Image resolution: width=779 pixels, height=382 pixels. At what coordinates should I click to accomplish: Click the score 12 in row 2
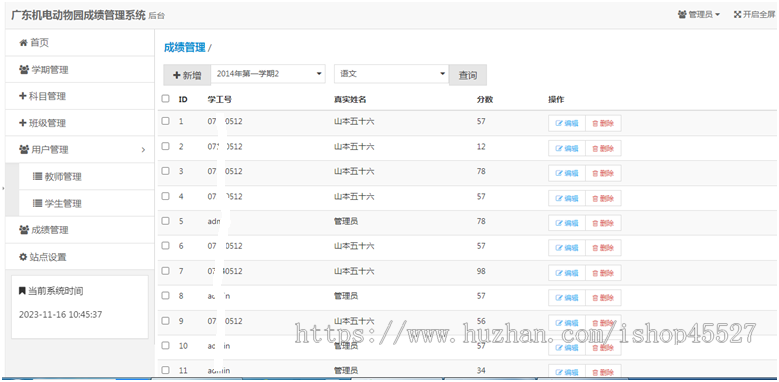tap(481, 147)
